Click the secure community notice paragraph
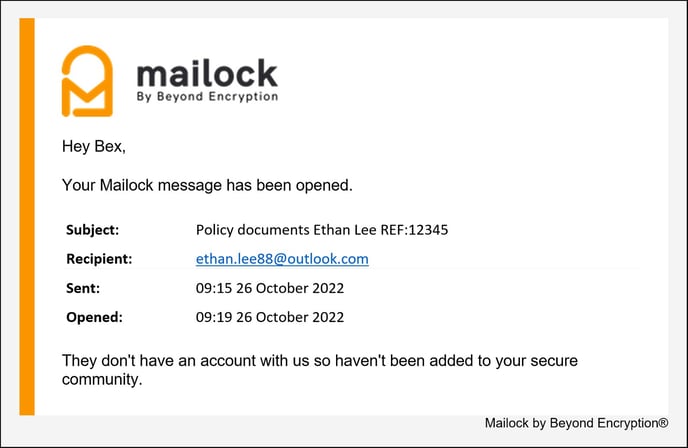Screen dimensions: 688x448 pyautogui.click(x=320, y=370)
